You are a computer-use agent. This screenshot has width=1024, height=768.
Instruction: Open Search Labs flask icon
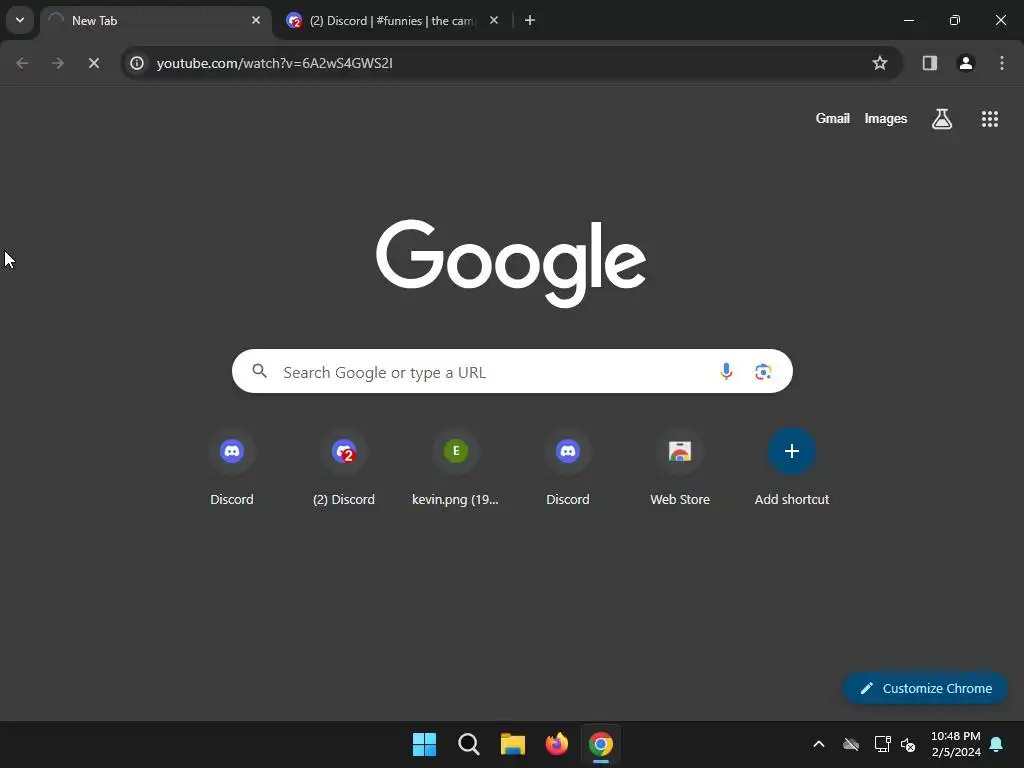(x=941, y=119)
